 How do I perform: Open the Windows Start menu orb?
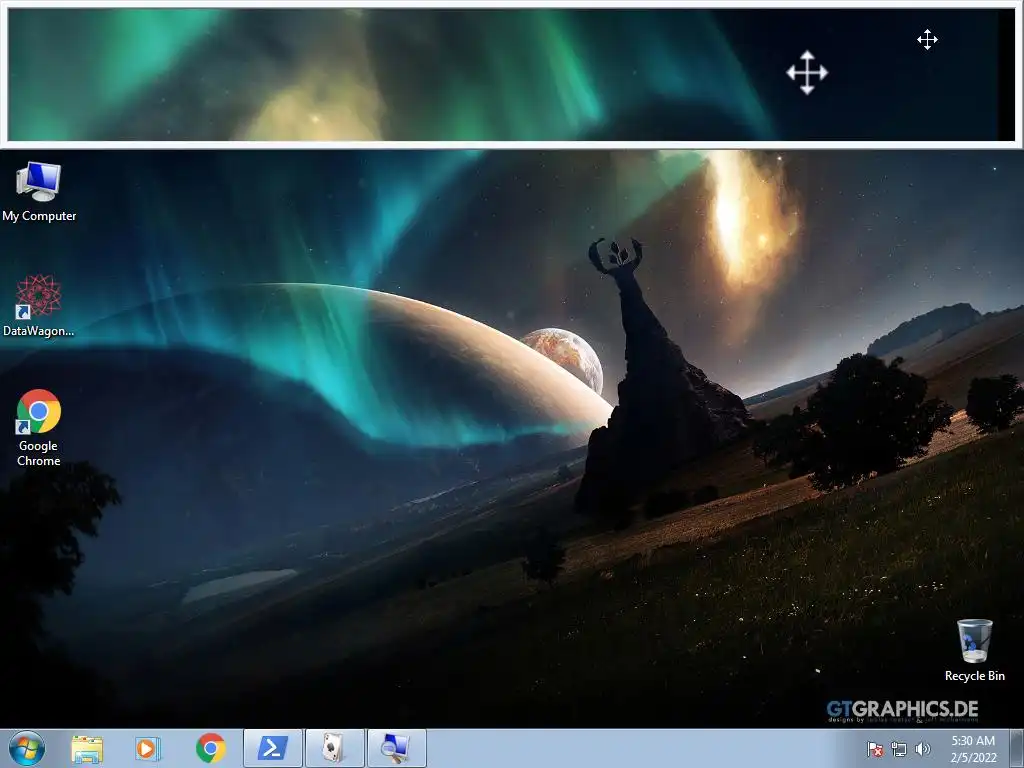[27, 748]
